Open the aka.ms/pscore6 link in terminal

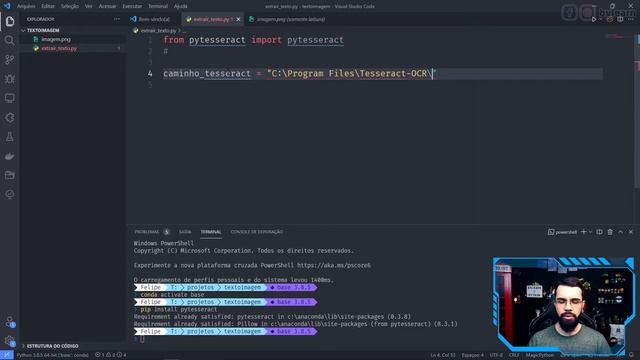(x=334, y=265)
